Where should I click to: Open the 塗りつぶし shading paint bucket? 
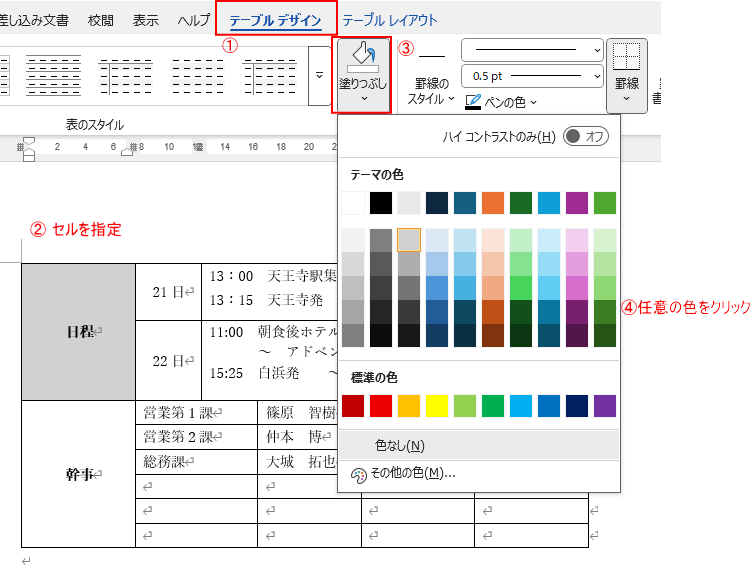click(x=363, y=57)
